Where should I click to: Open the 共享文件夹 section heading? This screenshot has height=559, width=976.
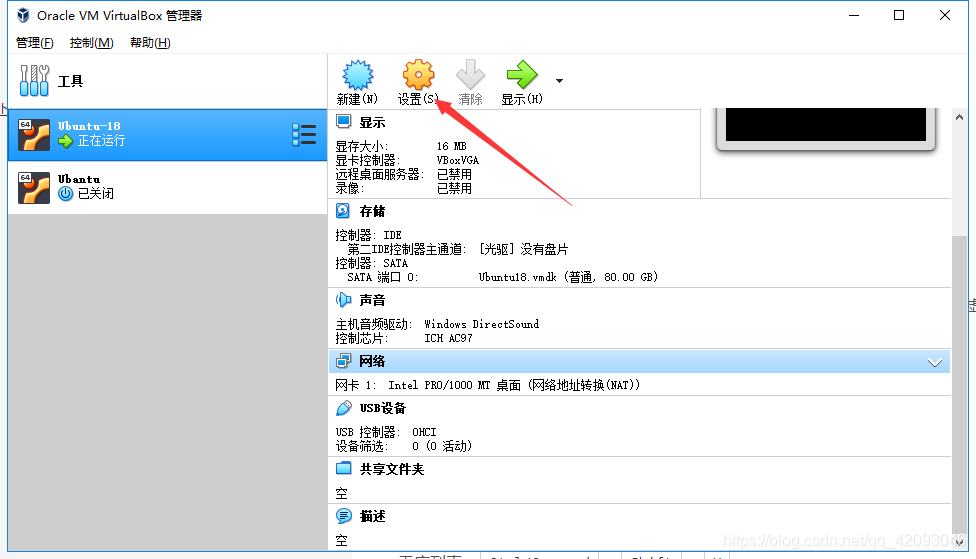(x=392, y=469)
